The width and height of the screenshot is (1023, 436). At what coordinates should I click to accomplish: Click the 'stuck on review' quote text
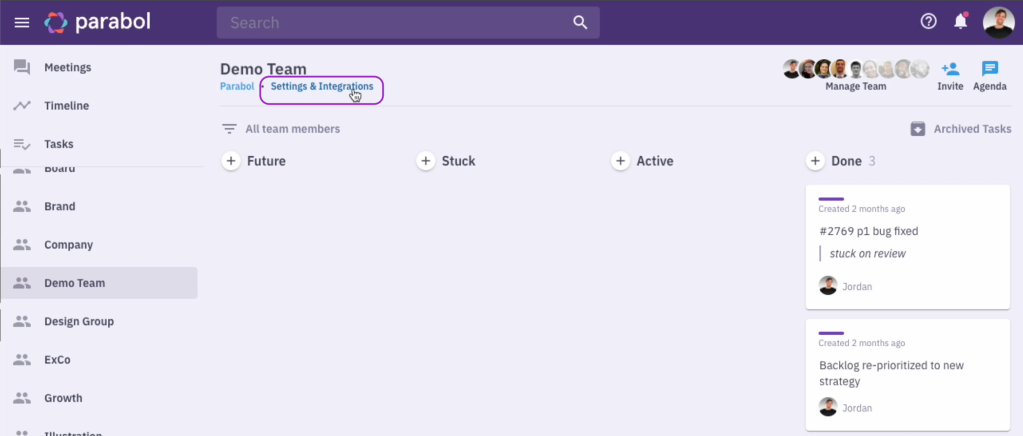[868, 253]
